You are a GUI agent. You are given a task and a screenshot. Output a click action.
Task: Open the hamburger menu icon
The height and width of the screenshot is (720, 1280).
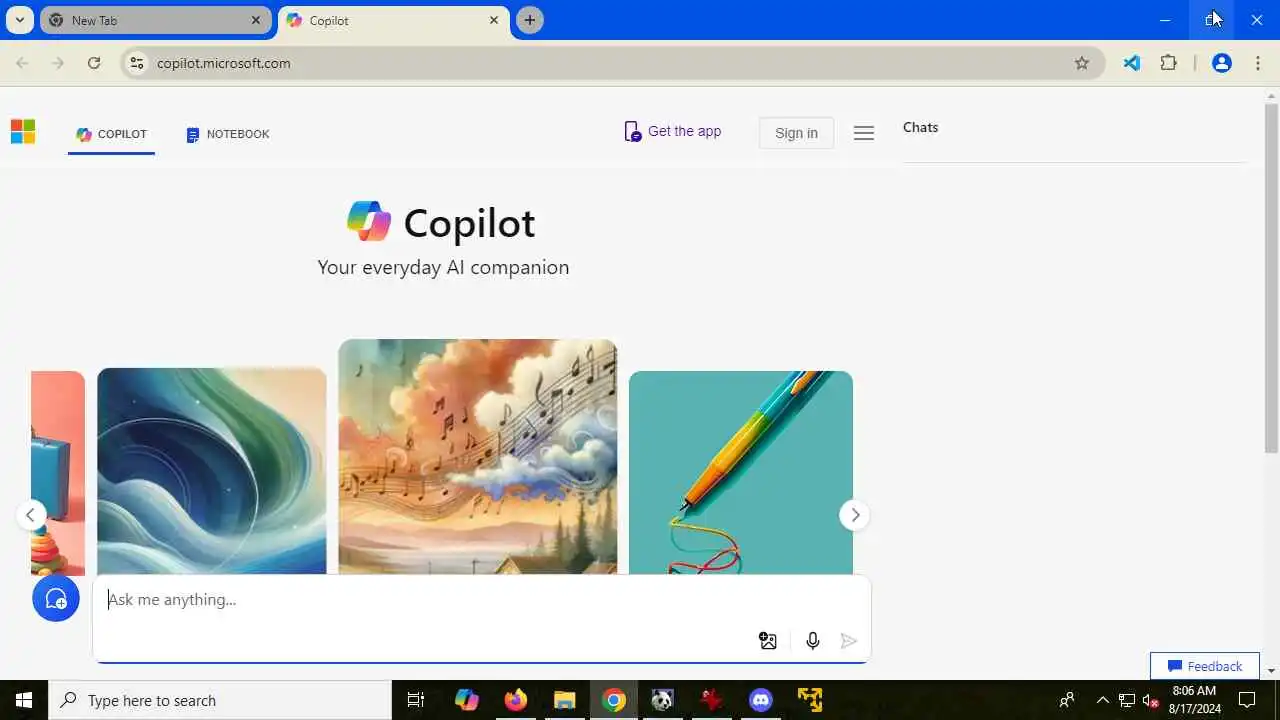[864, 133]
